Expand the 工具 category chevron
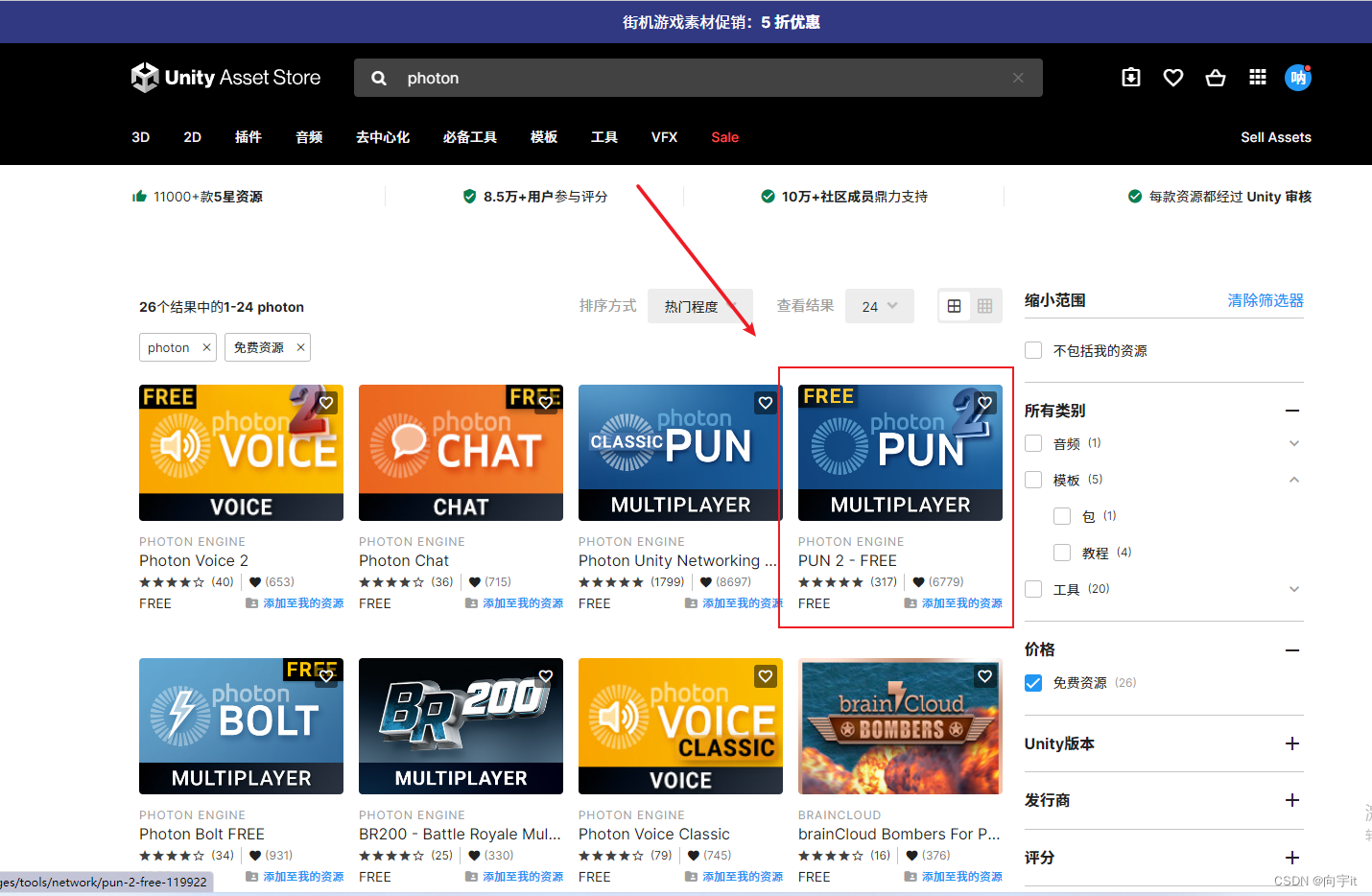Image resolution: width=1372 pixels, height=896 pixels. [x=1294, y=589]
